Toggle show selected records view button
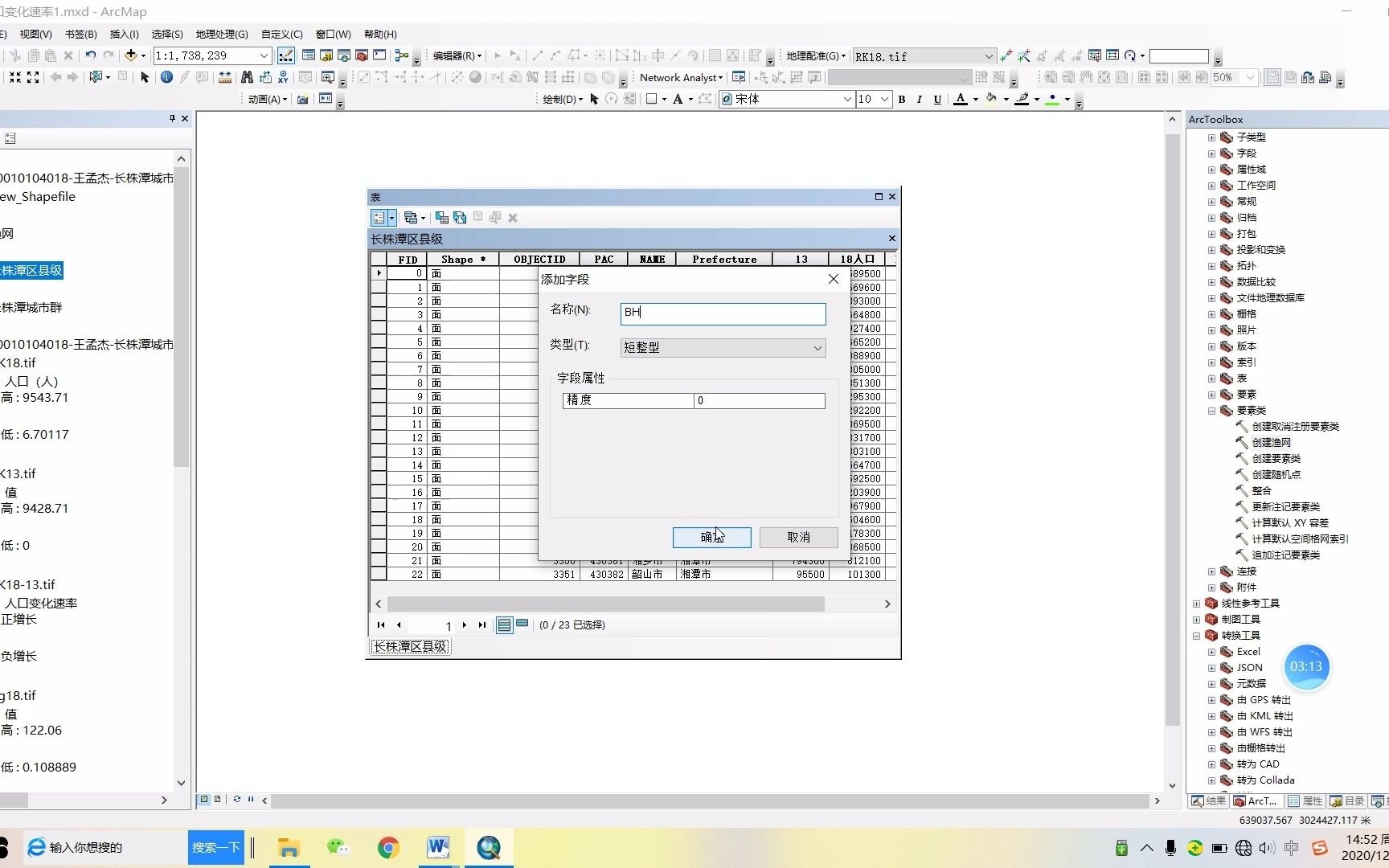The image size is (1389, 868). pyautogui.click(x=522, y=624)
